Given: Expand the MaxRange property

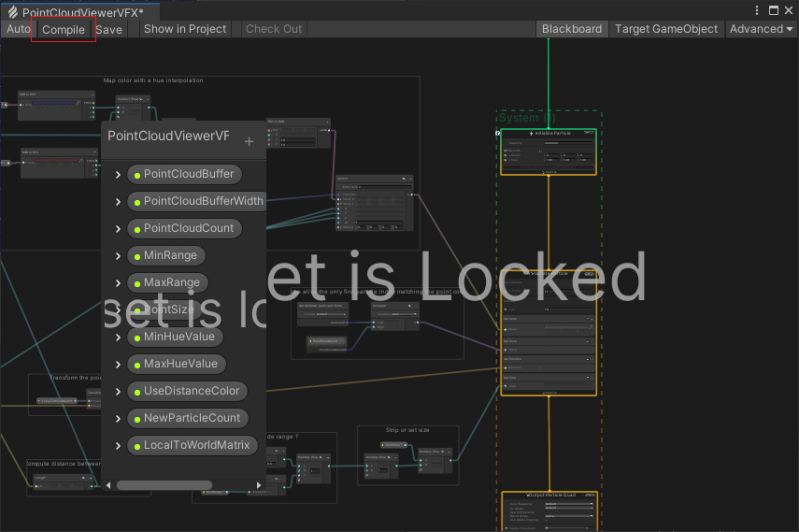Looking at the screenshot, I should click(118, 283).
